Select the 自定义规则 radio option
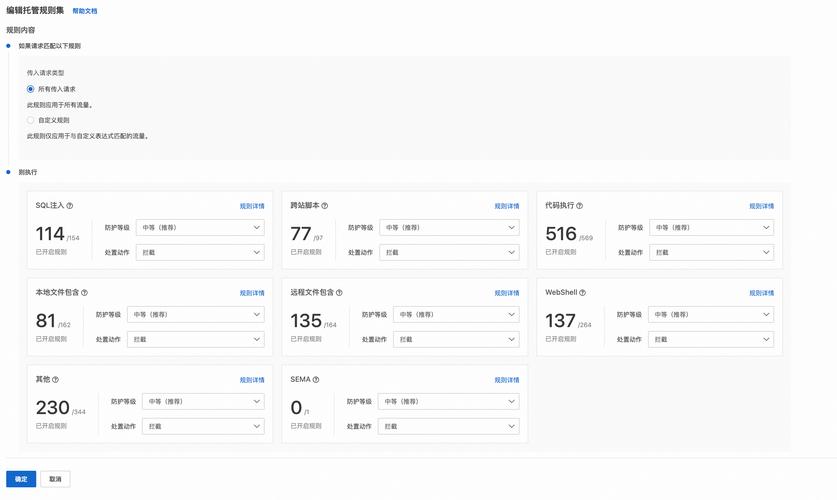The width and height of the screenshot is (837, 500). tap(31, 120)
